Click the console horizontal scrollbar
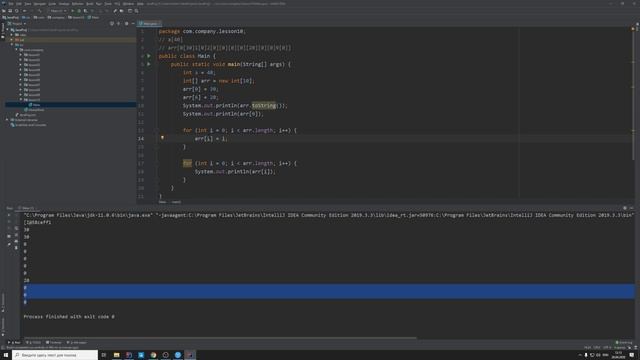The image size is (640, 360). (220, 338)
